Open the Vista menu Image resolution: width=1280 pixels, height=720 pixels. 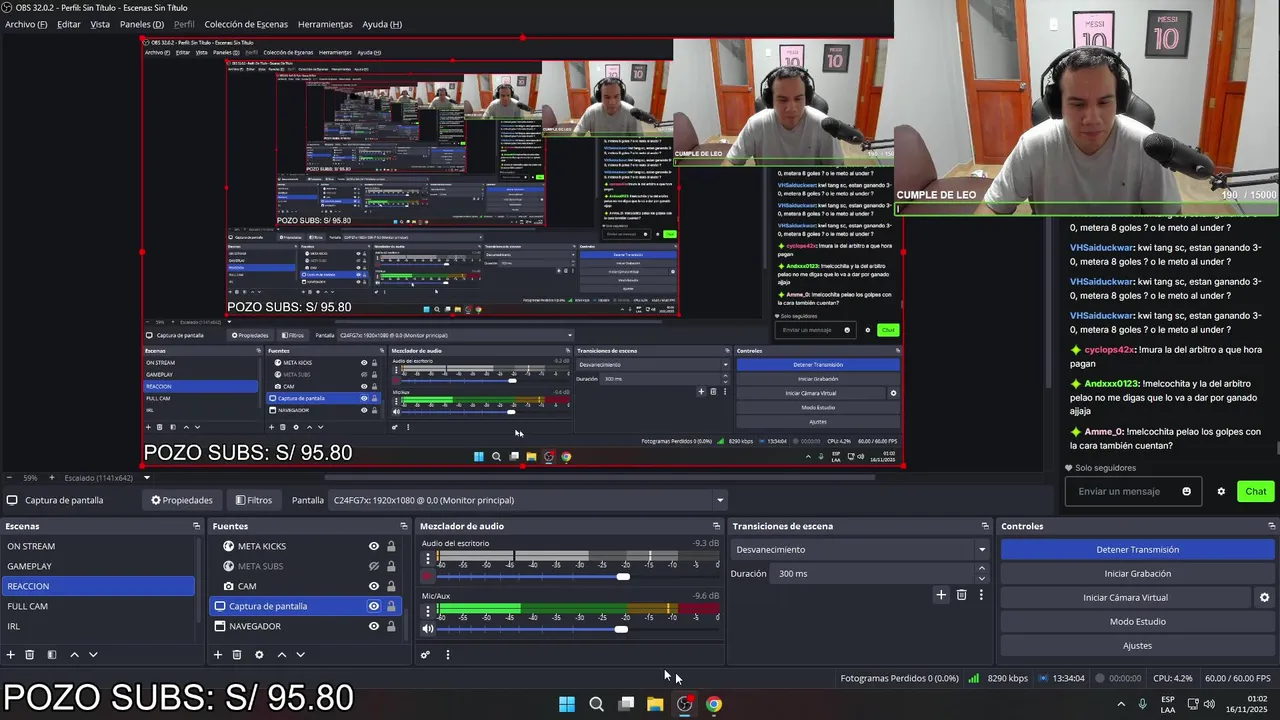(100, 24)
